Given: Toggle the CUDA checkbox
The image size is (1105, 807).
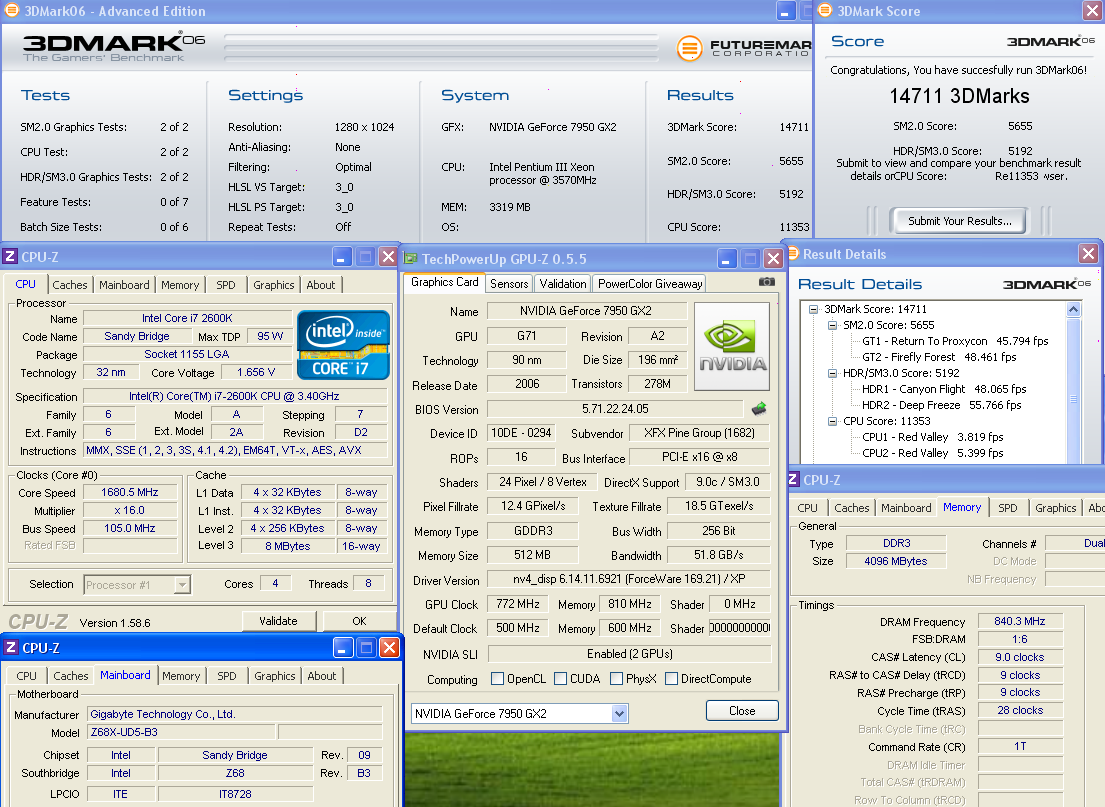Looking at the screenshot, I should (561, 679).
